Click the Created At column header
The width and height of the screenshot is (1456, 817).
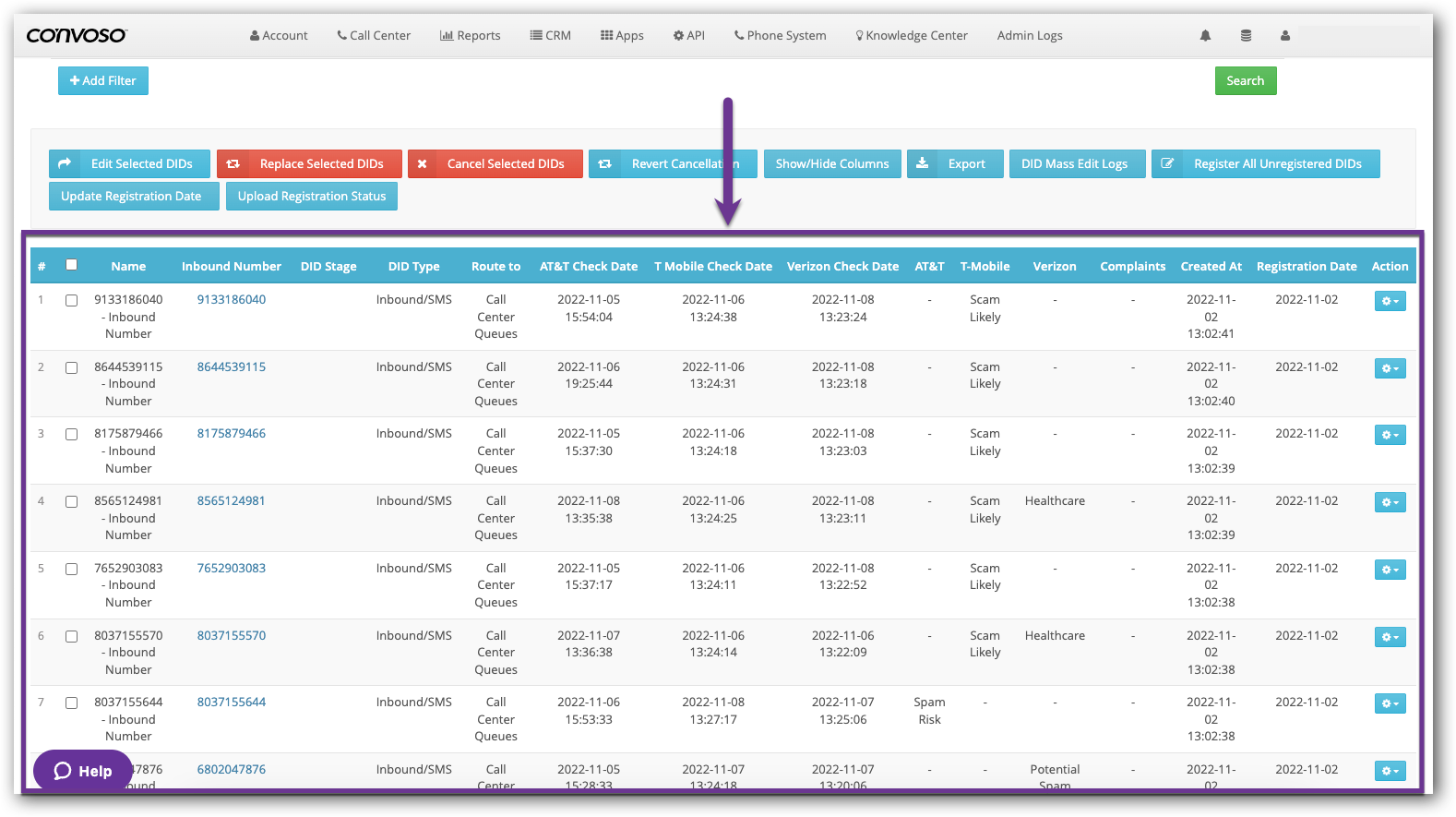click(1211, 266)
